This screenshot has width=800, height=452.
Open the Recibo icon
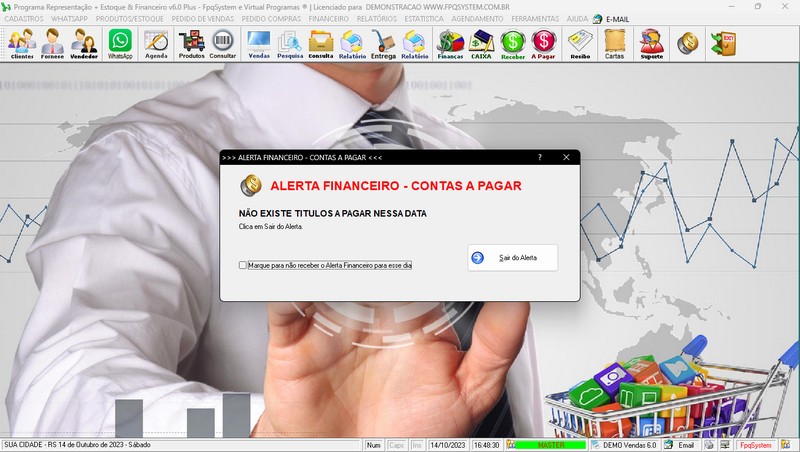(580, 44)
